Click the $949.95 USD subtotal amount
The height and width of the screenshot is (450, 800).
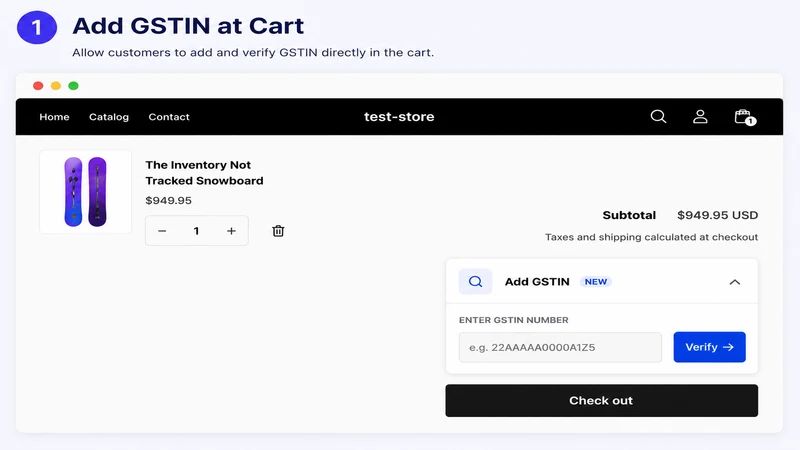(717, 215)
